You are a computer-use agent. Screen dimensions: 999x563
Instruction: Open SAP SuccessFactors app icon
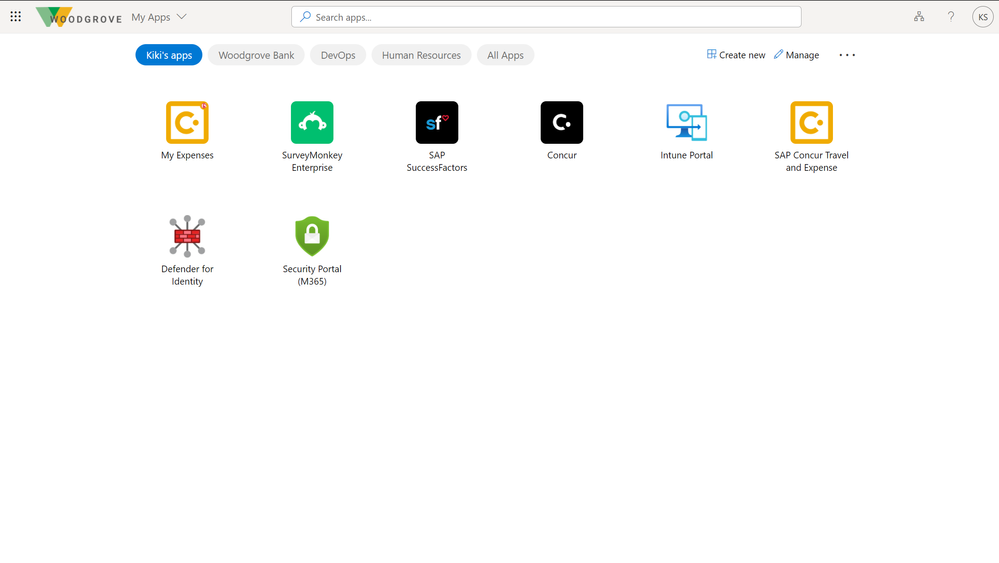coord(436,122)
